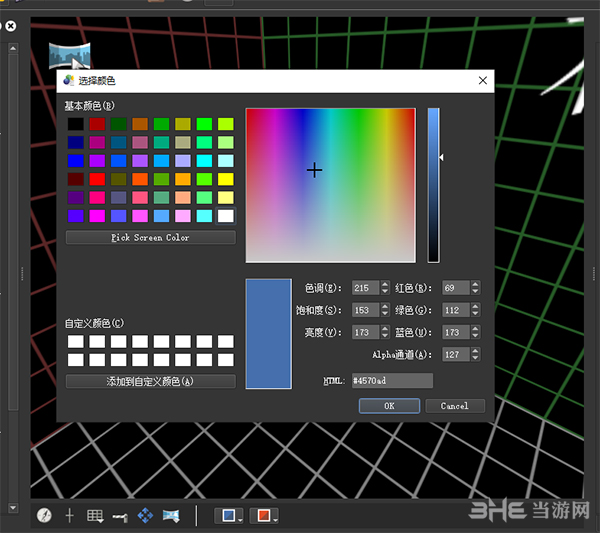This screenshot has width=600, height=533.
Task: Decrease red value with 红色 down arrow
Action: tap(475, 291)
